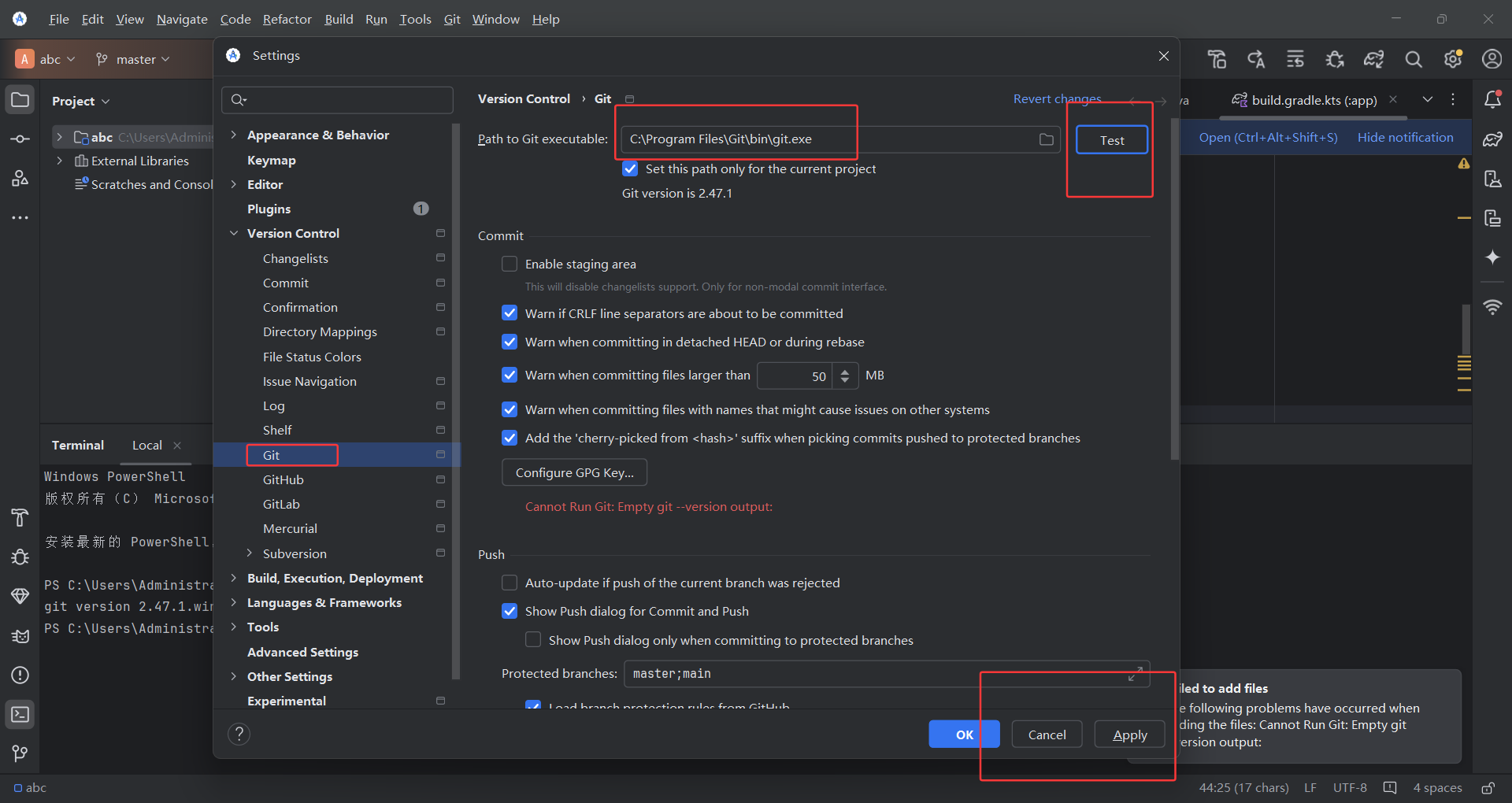Click the Hide notification link
Image resolution: width=1512 pixels, height=803 pixels.
[1405, 137]
